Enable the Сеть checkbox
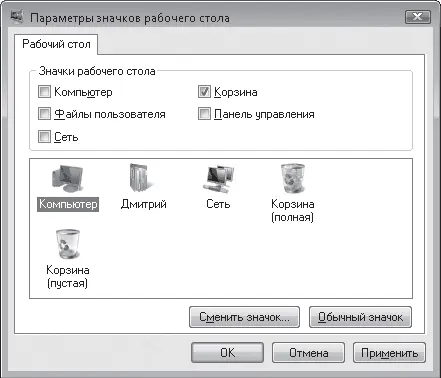The height and width of the screenshot is (378, 441). click(44, 136)
